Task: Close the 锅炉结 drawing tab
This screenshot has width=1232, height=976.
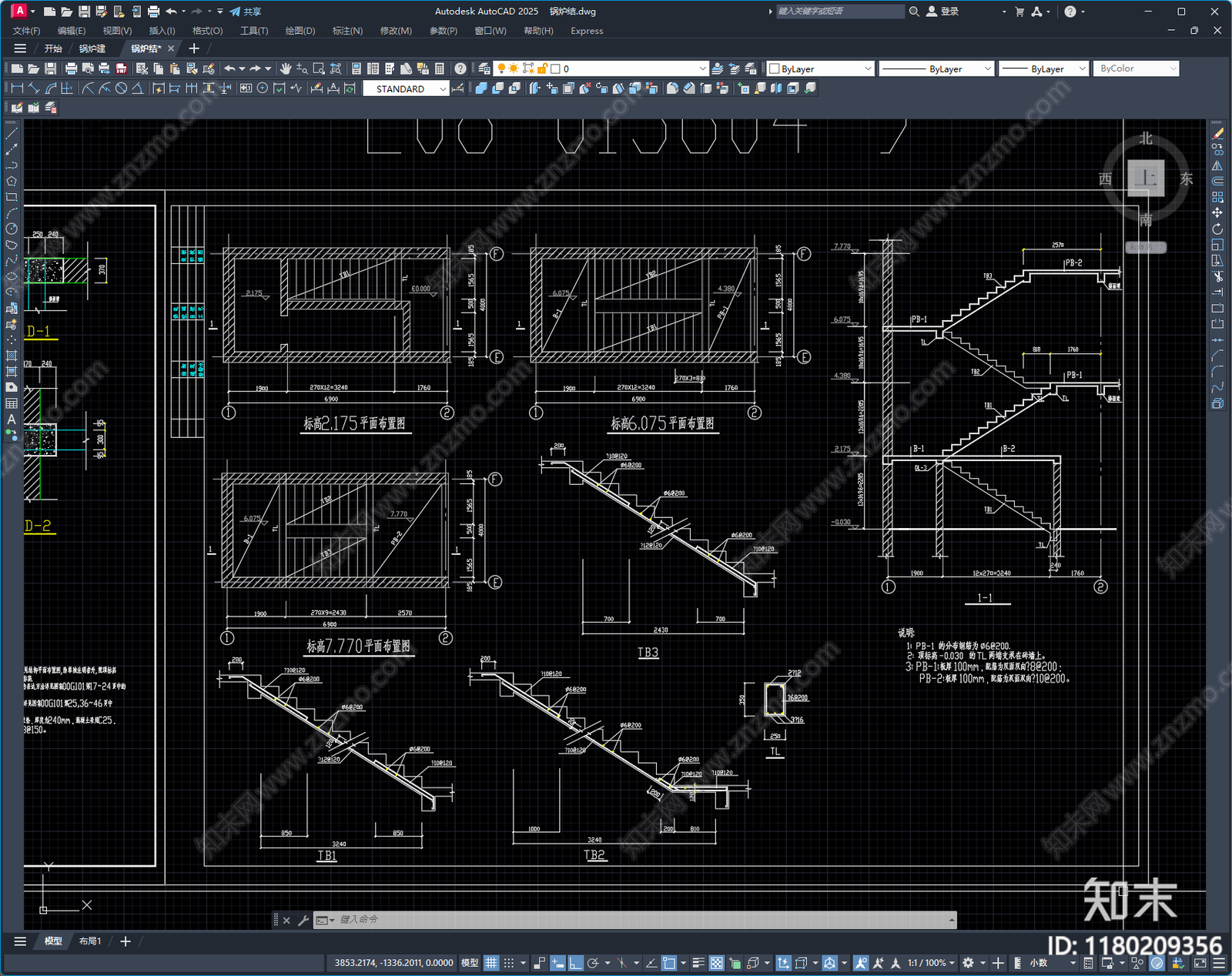Action: 172,48
